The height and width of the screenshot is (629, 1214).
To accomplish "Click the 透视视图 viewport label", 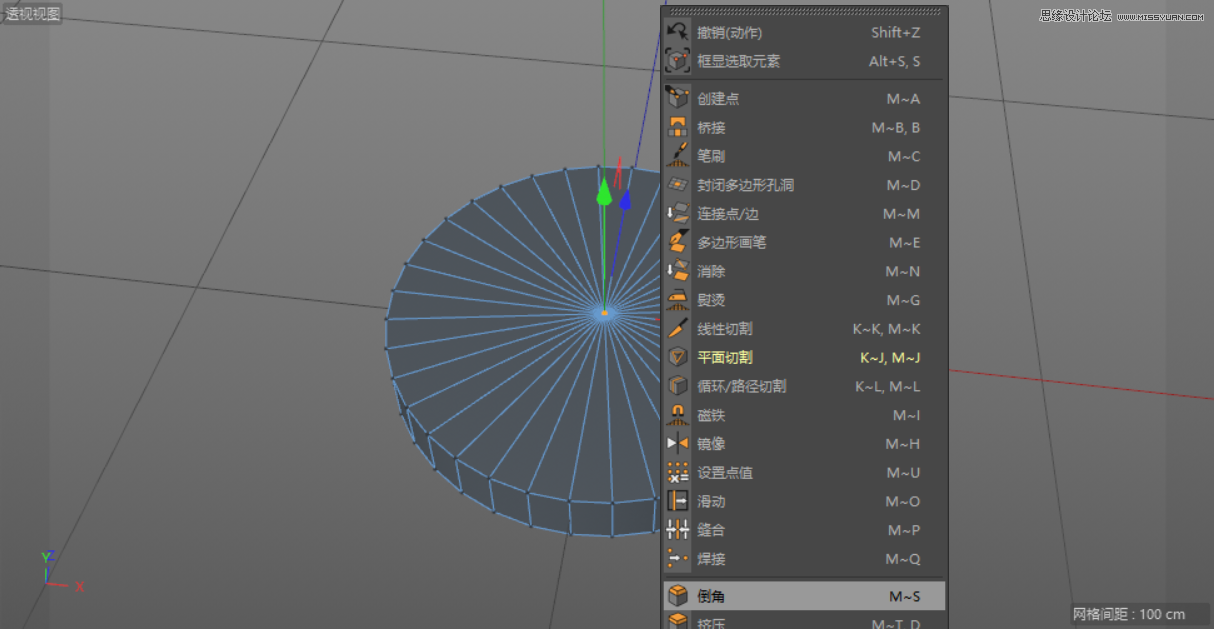I will click(35, 13).
